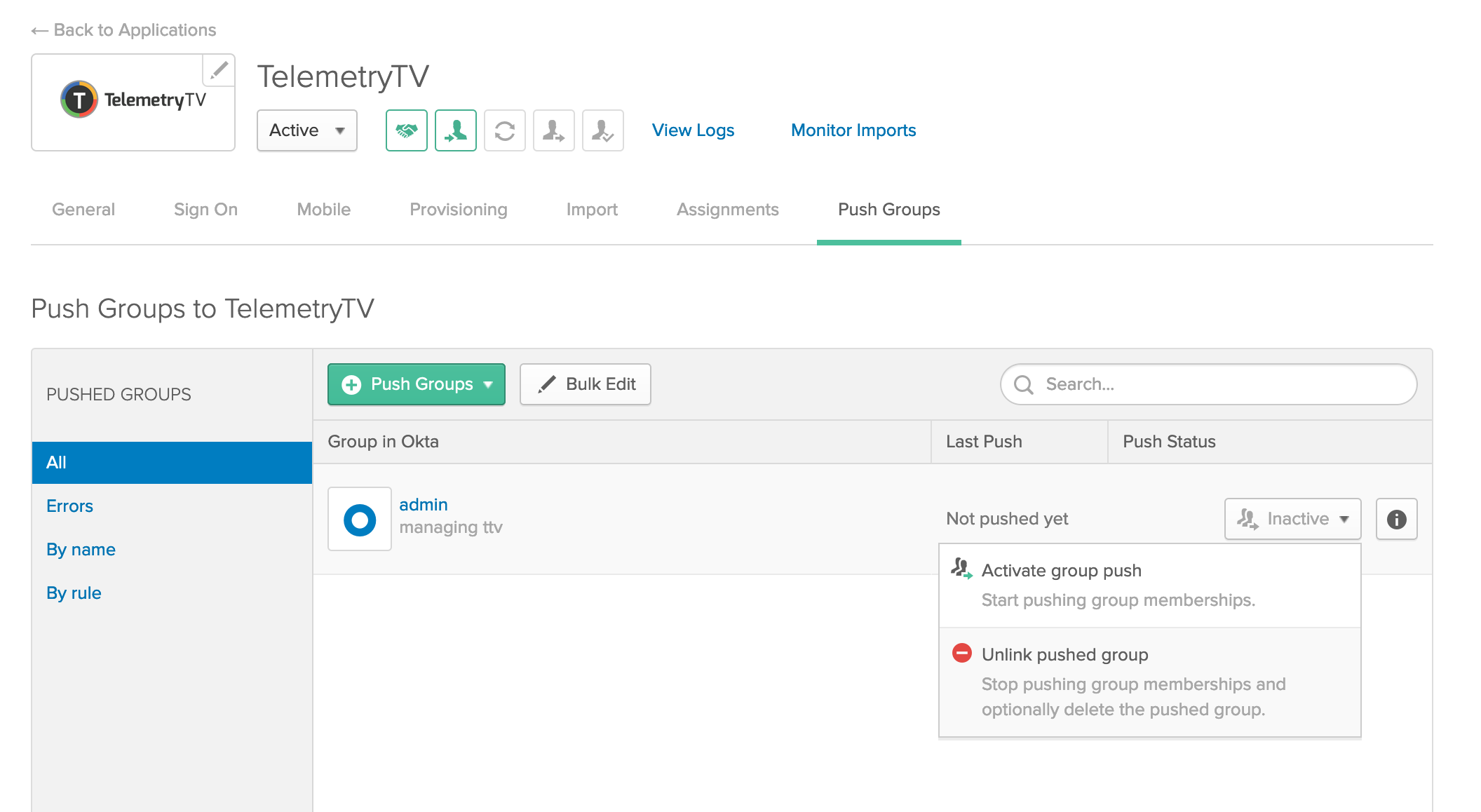Click the group Search field
Image resolution: width=1481 pixels, height=812 pixels.
[x=1220, y=384]
